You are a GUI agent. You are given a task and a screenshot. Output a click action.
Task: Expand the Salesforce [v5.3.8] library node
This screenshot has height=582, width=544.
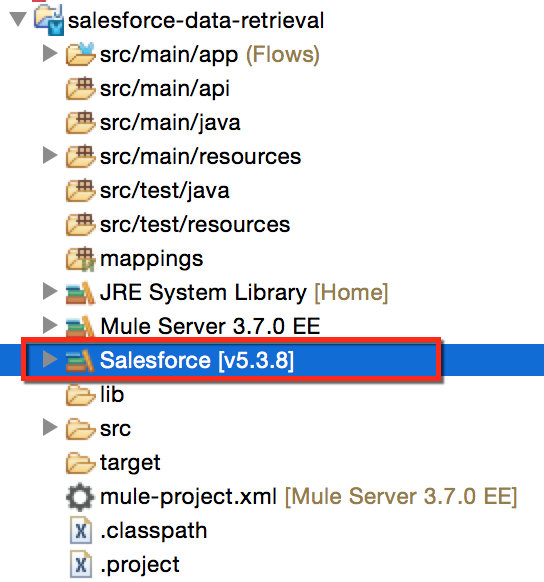click(x=50, y=360)
